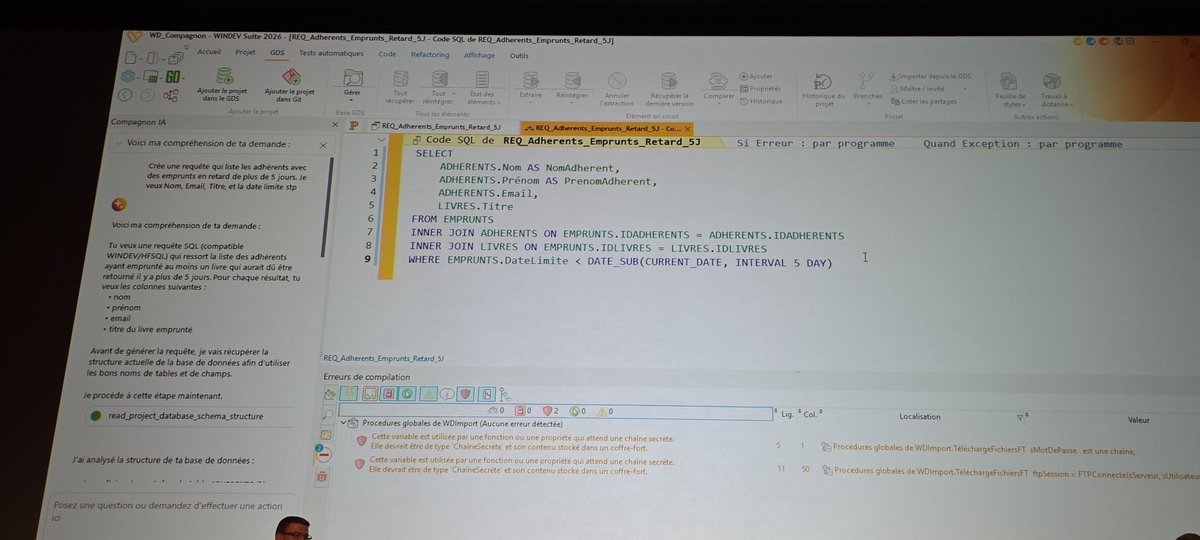Click the chat question input field
Image resolution: width=1200 pixels, height=540 pixels.
tap(176, 511)
